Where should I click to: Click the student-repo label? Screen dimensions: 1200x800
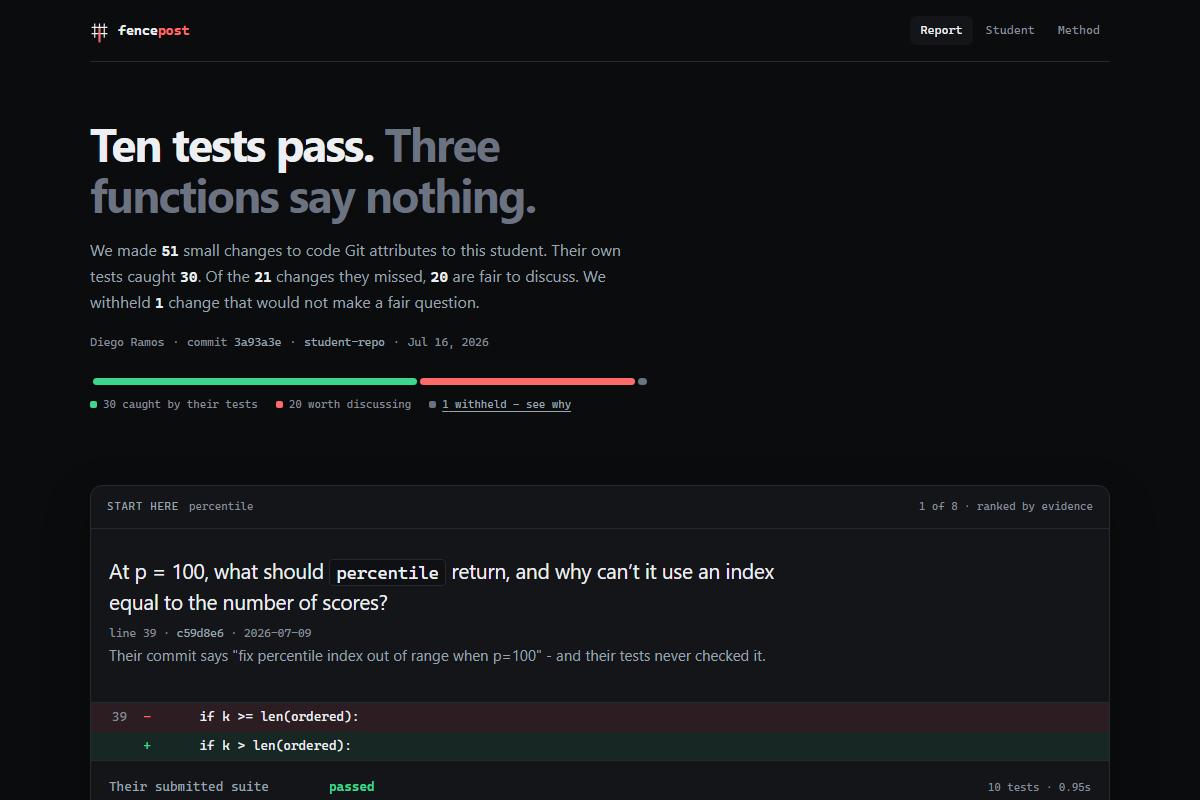(x=344, y=342)
